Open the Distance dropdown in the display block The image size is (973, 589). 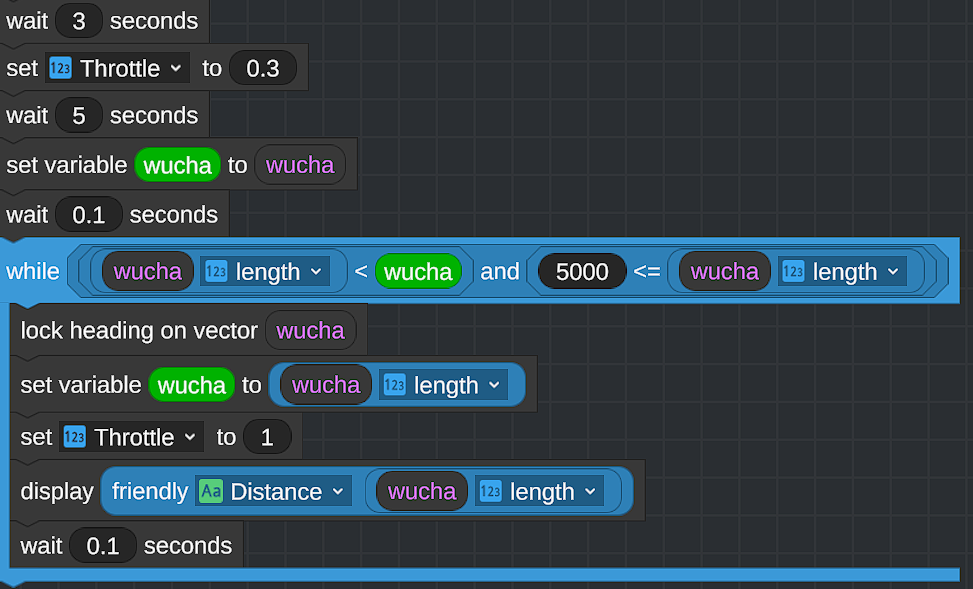tap(337, 492)
